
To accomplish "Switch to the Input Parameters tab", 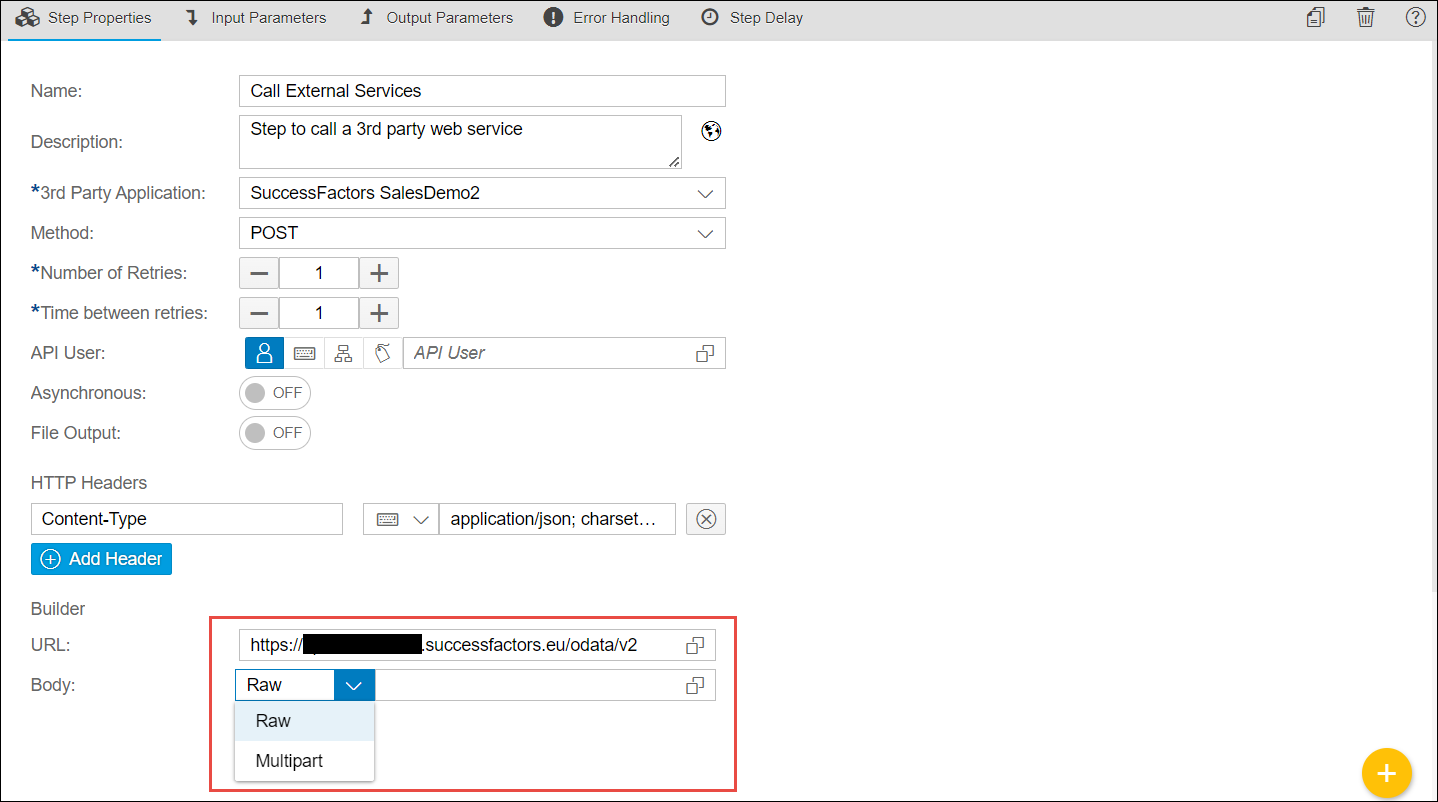I will tap(256, 18).
